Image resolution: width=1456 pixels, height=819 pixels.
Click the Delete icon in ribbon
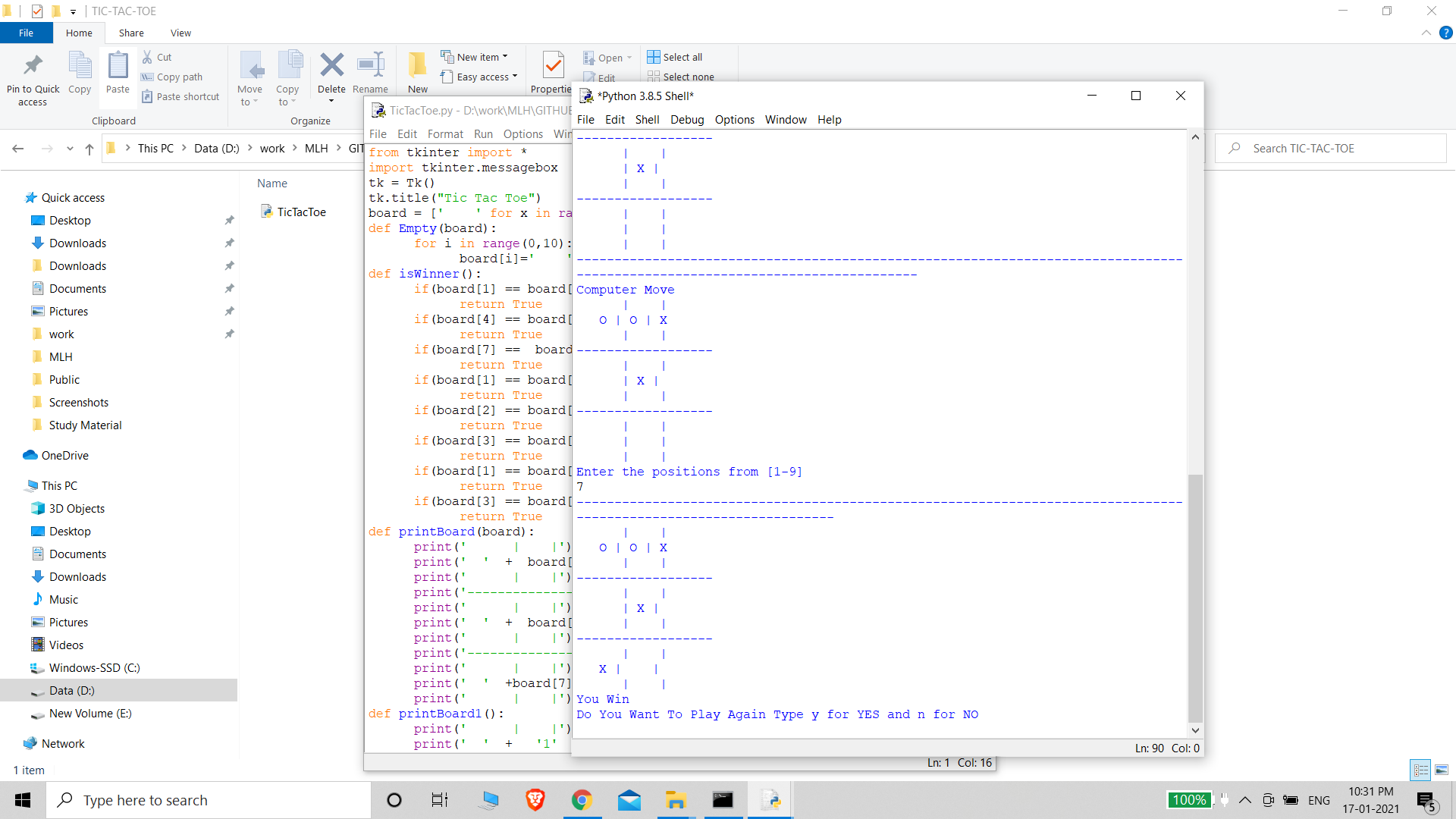[x=331, y=67]
